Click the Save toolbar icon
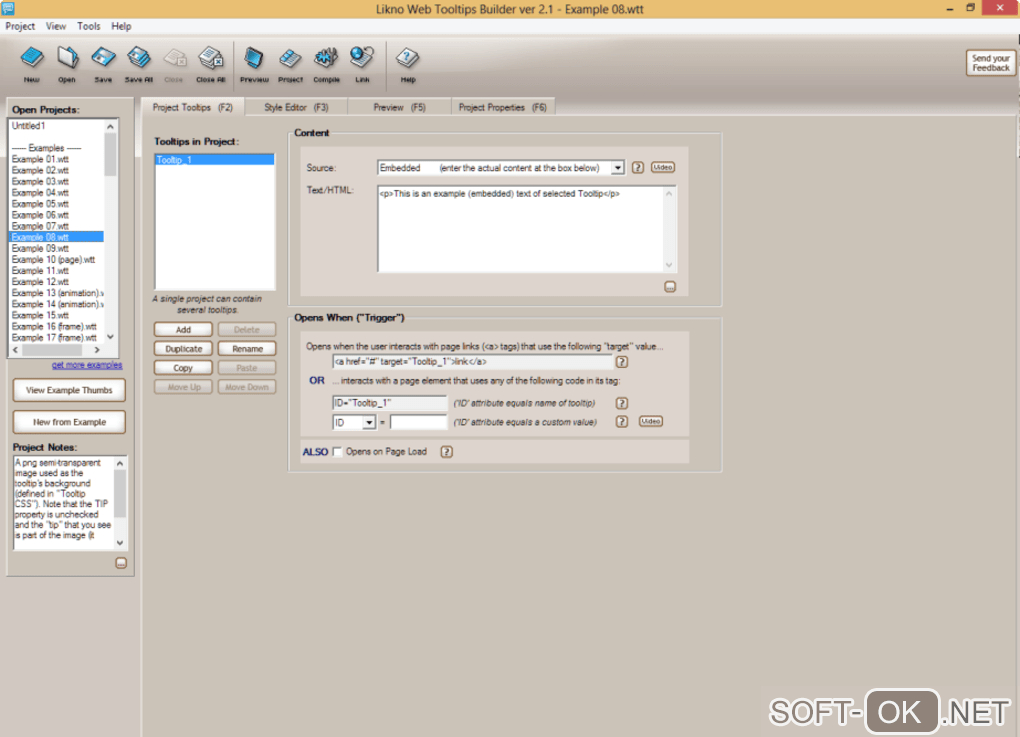The height and width of the screenshot is (737, 1020). pyautogui.click(x=103, y=64)
